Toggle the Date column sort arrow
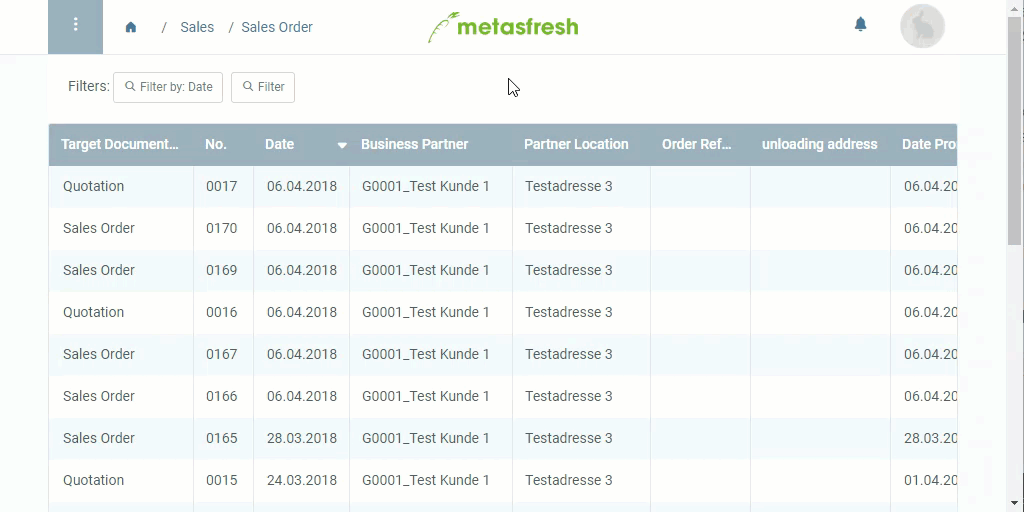Viewport: 1024px width, 512px height. pos(342,145)
